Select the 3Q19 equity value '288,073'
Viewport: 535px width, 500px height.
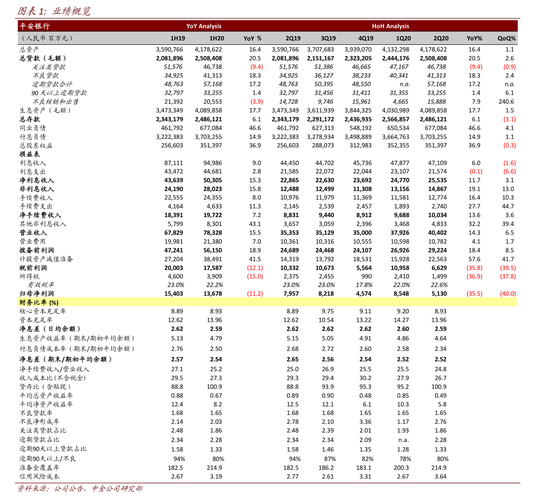pos(323,145)
